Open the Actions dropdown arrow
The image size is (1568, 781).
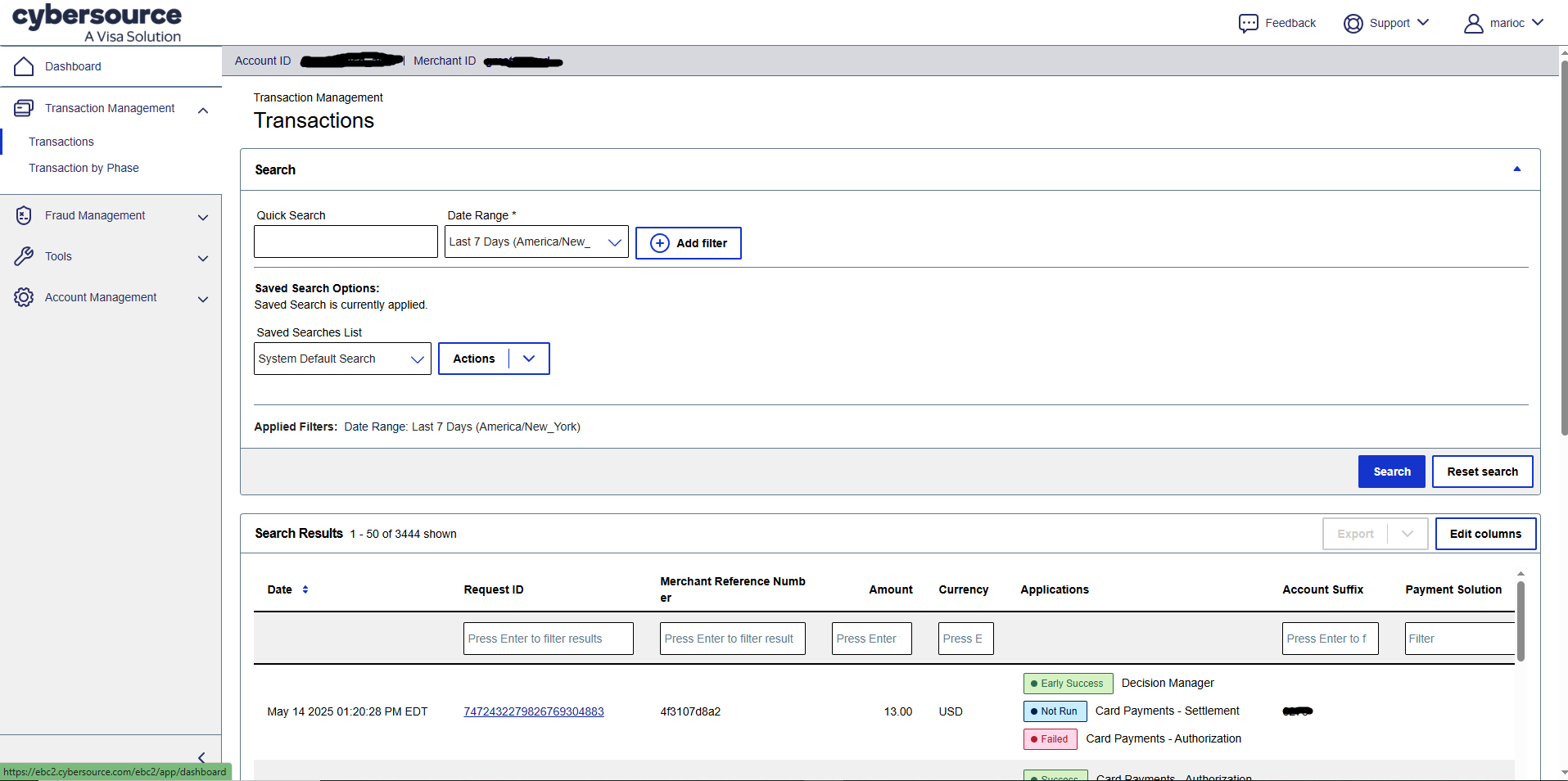point(529,359)
